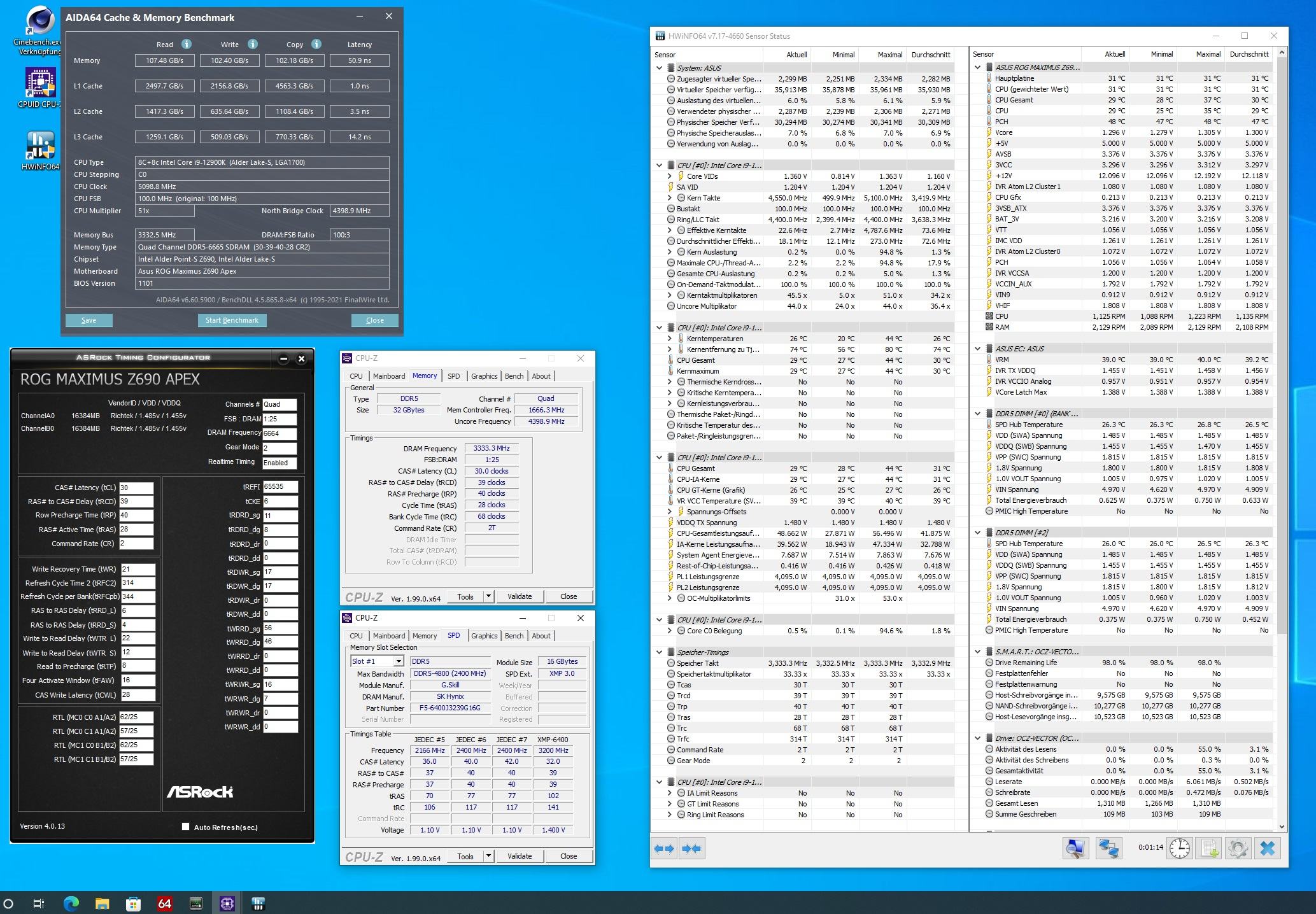Collapse the System: ASUS group in HWiNFO
This screenshot has width=1316, height=914.
[x=659, y=67]
